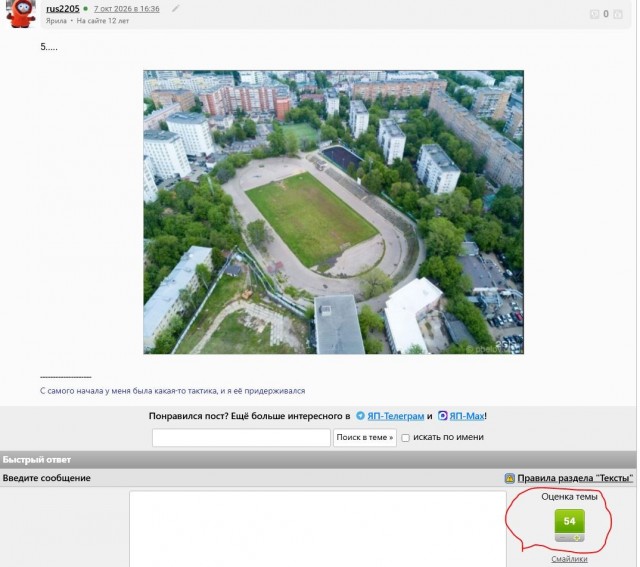Follow the ЯП-Телеграм link
This screenshot has height=567, width=640.
(x=396, y=416)
